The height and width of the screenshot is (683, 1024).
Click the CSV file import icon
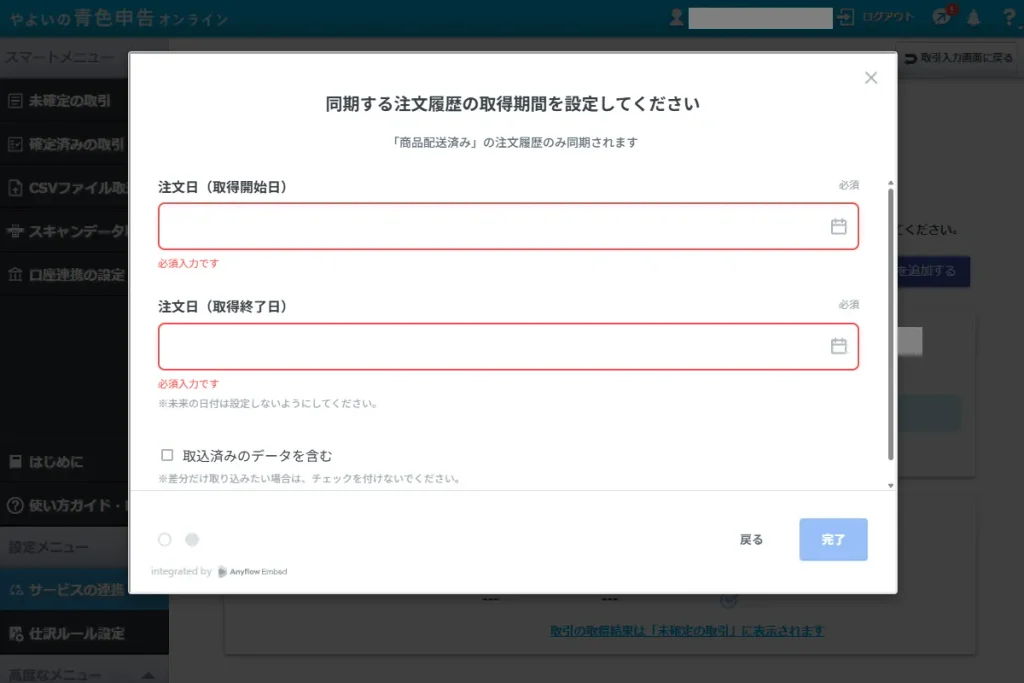pos(15,187)
